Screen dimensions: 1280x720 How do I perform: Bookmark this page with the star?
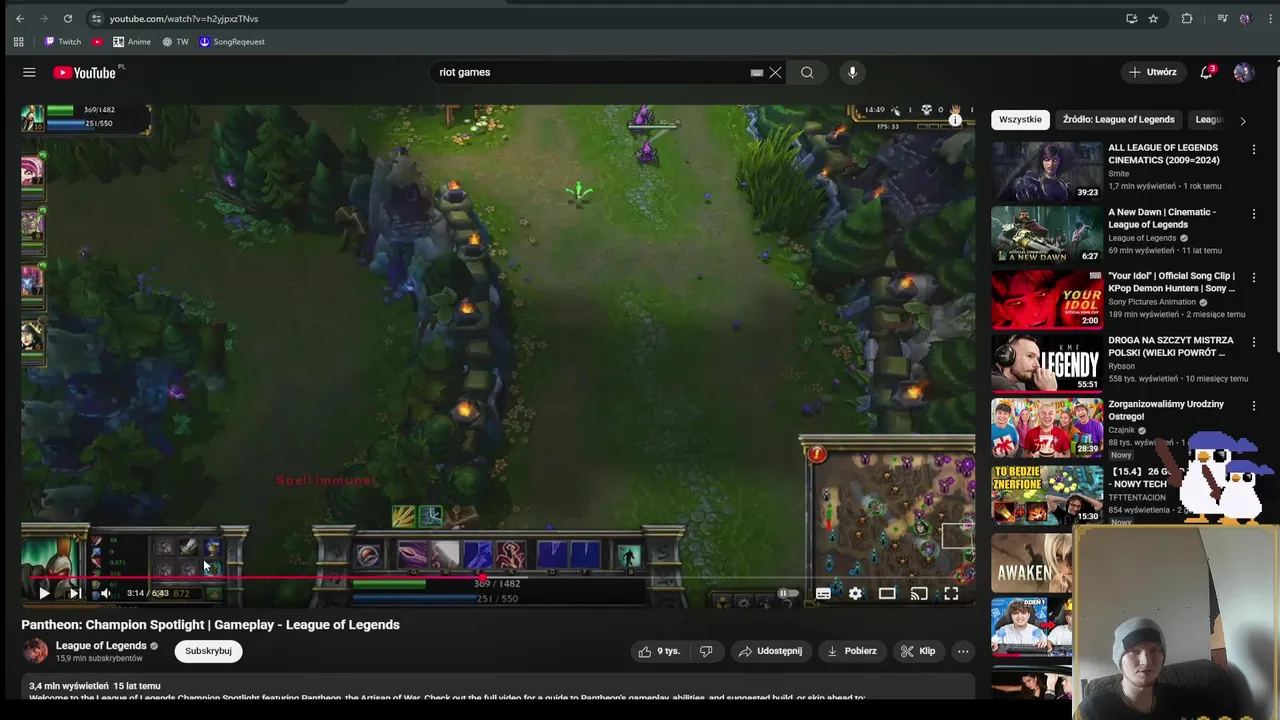click(x=1153, y=18)
